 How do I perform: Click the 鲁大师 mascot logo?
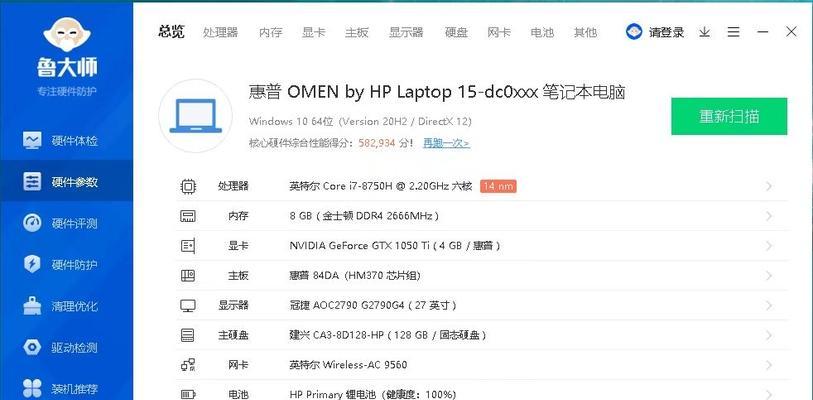(x=67, y=35)
